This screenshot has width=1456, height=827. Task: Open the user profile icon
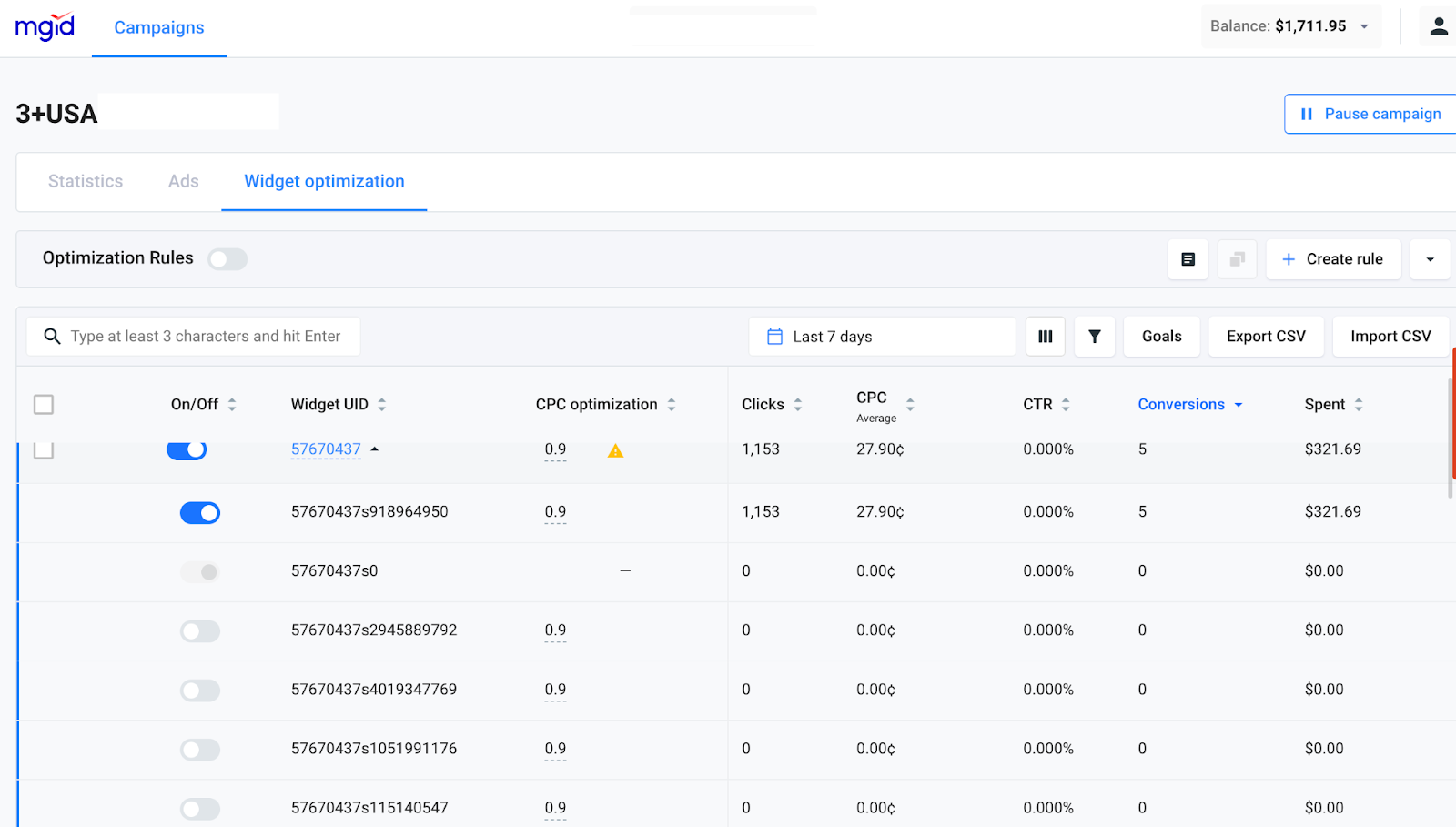tap(1438, 25)
